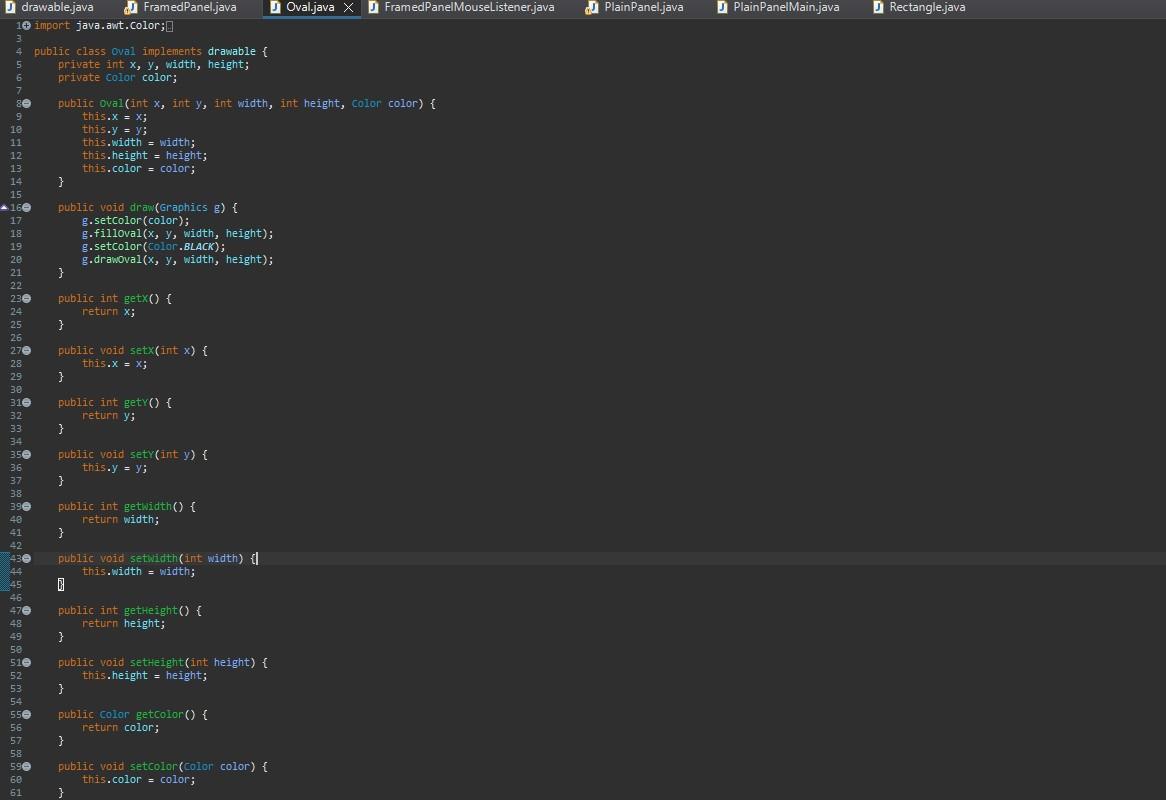Click the collapsed import placeholder box on line 1
Image resolution: width=1166 pixels, height=800 pixels.
click(170, 26)
